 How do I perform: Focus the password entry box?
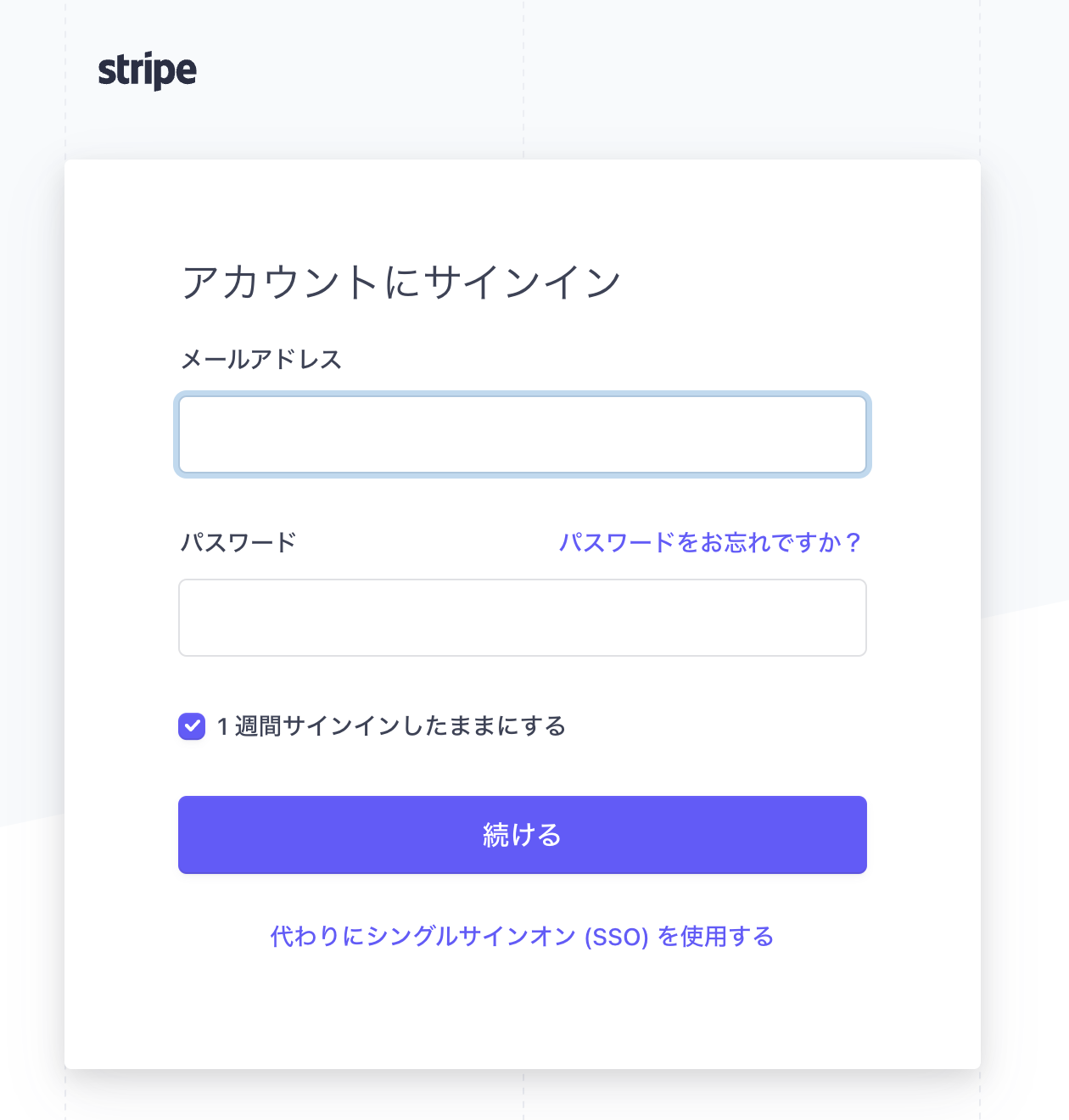tap(522, 618)
